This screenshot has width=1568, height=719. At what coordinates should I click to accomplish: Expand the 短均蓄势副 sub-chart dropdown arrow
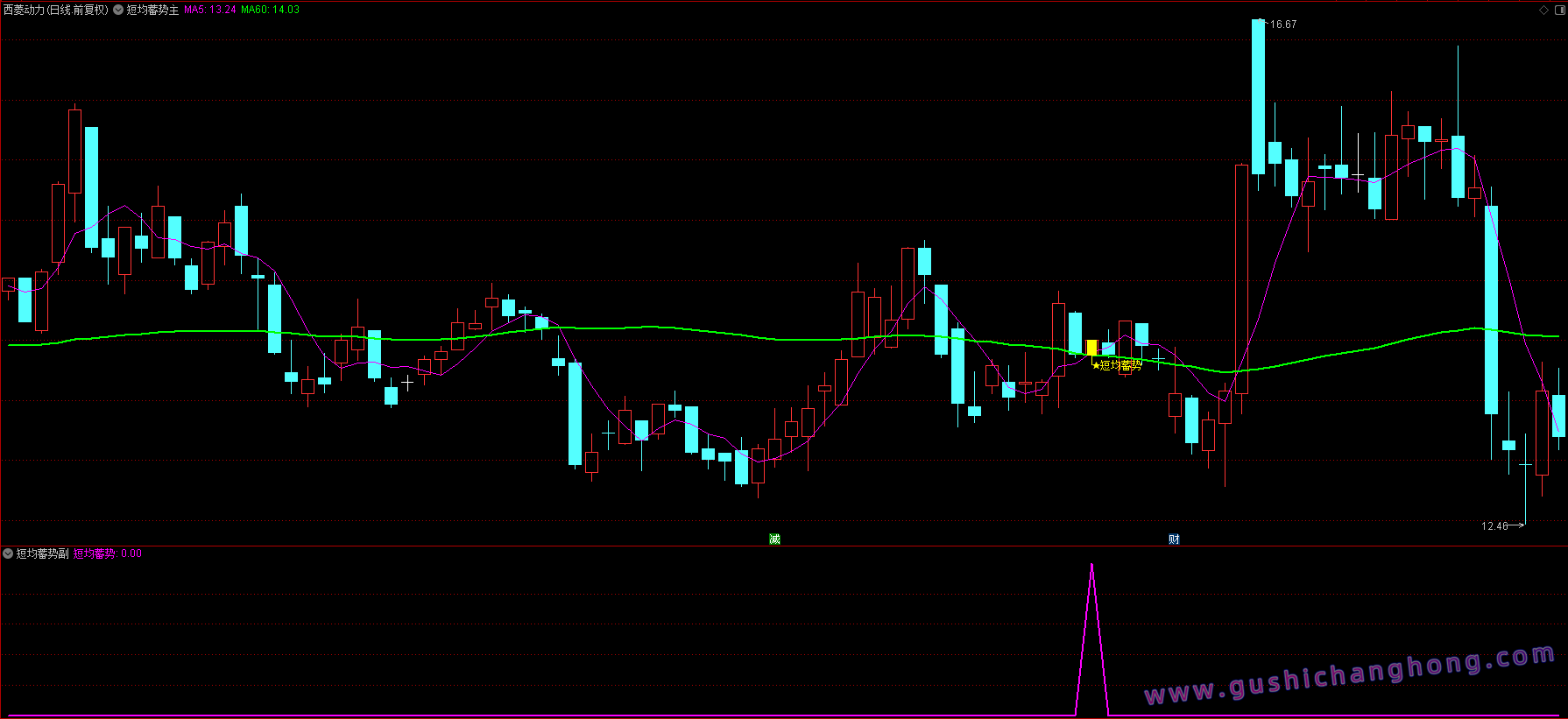coord(8,553)
